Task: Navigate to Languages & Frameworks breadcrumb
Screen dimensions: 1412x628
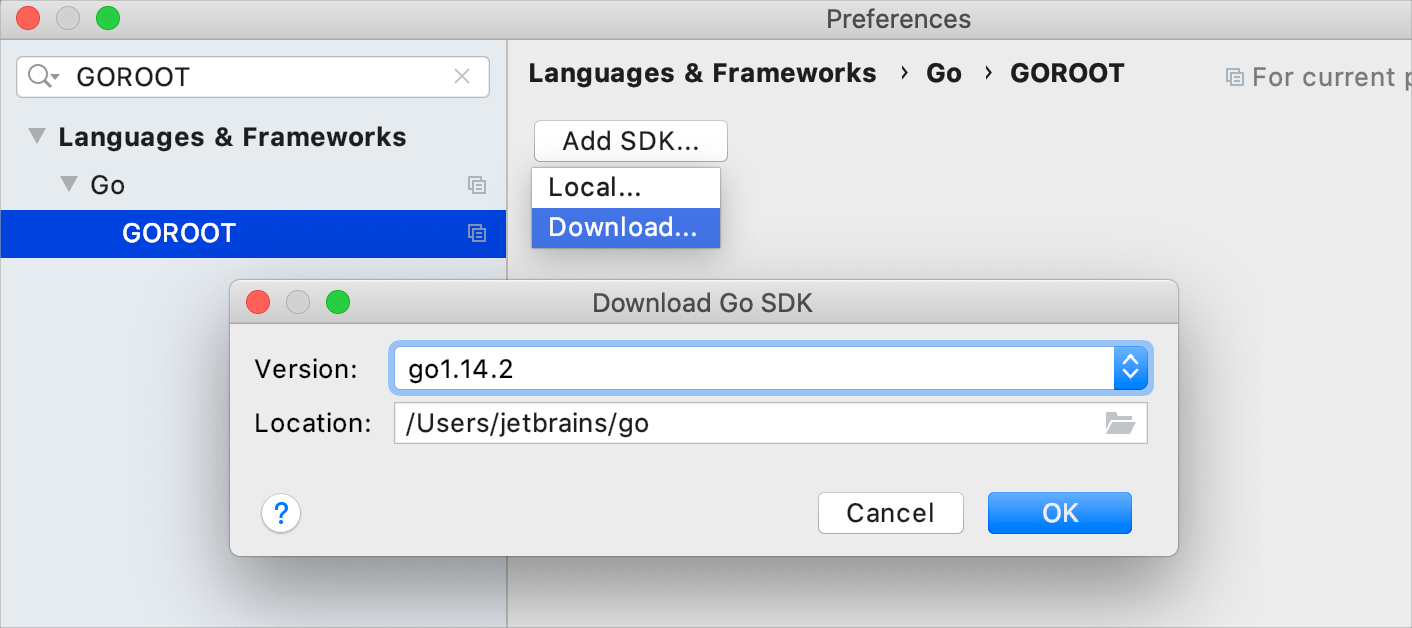Action: click(703, 73)
